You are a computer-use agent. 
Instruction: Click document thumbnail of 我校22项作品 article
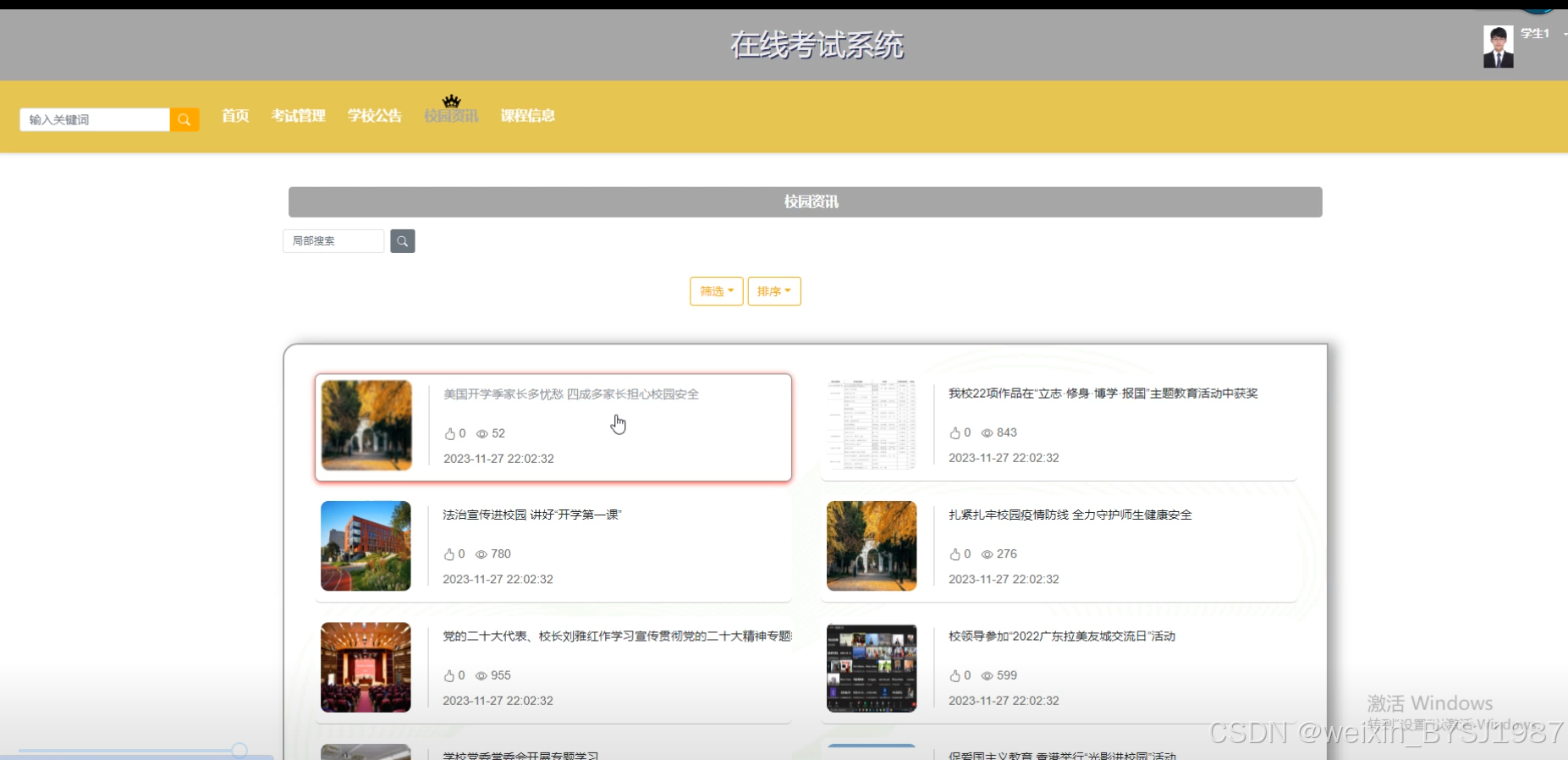872,425
